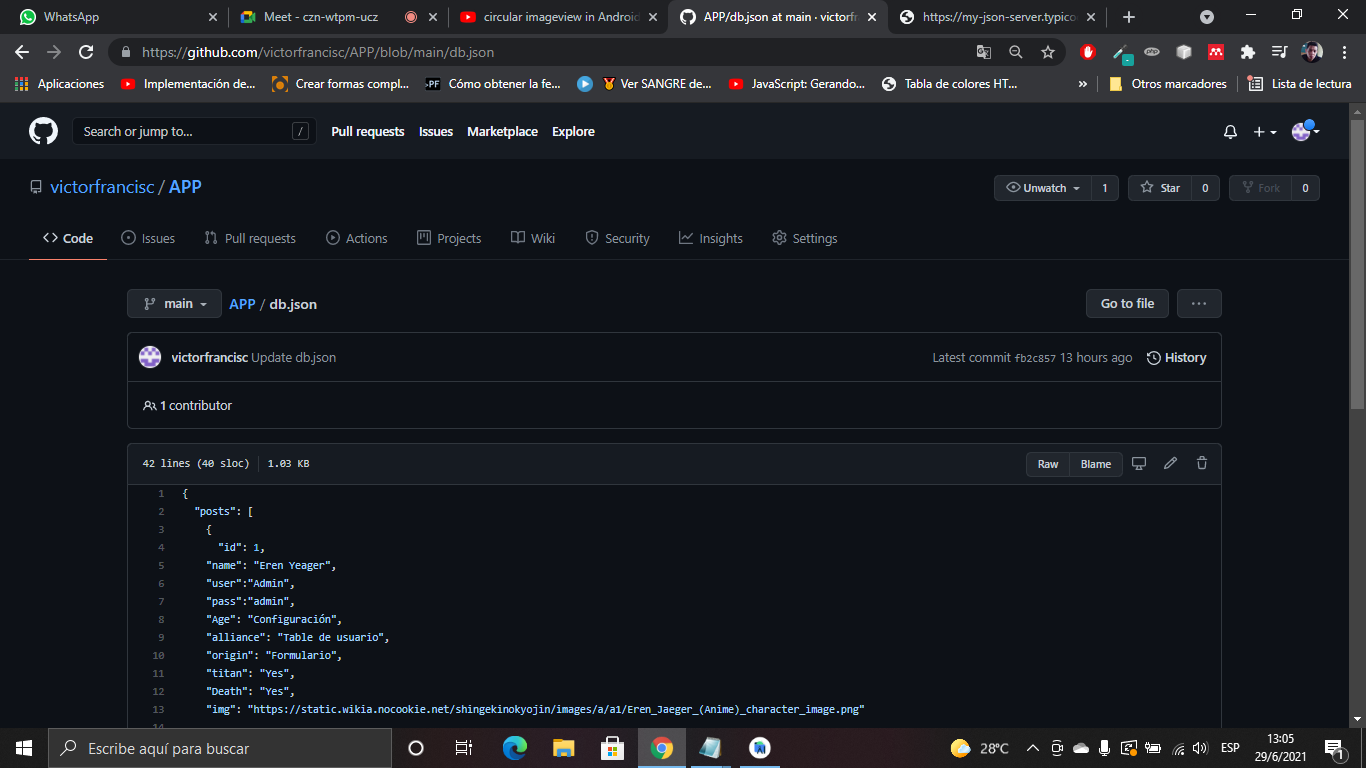Open repository Settings tab

point(805,238)
